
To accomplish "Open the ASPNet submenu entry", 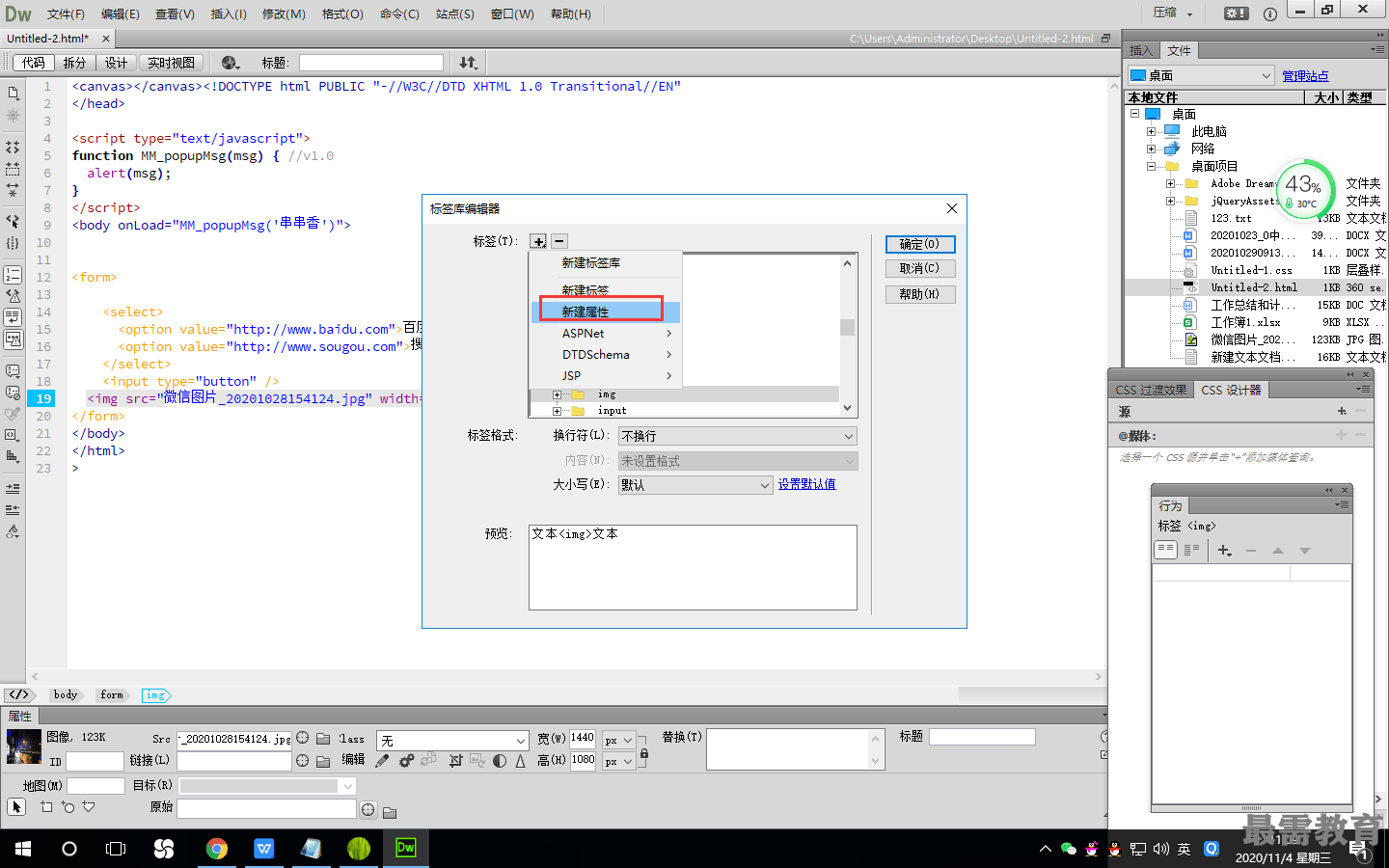I will click(x=606, y=333).
